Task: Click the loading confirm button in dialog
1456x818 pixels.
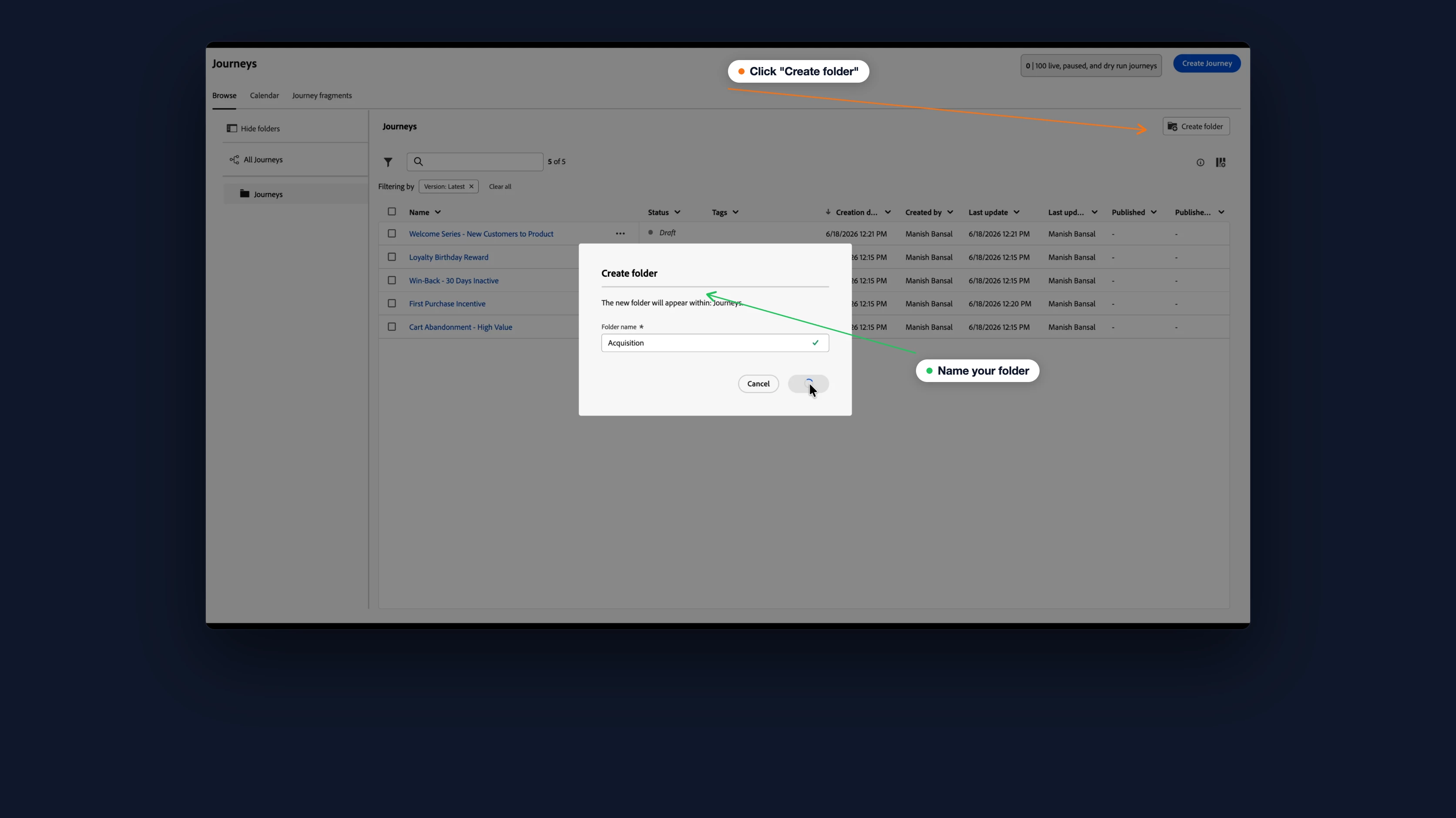Action: click(808, 384)
